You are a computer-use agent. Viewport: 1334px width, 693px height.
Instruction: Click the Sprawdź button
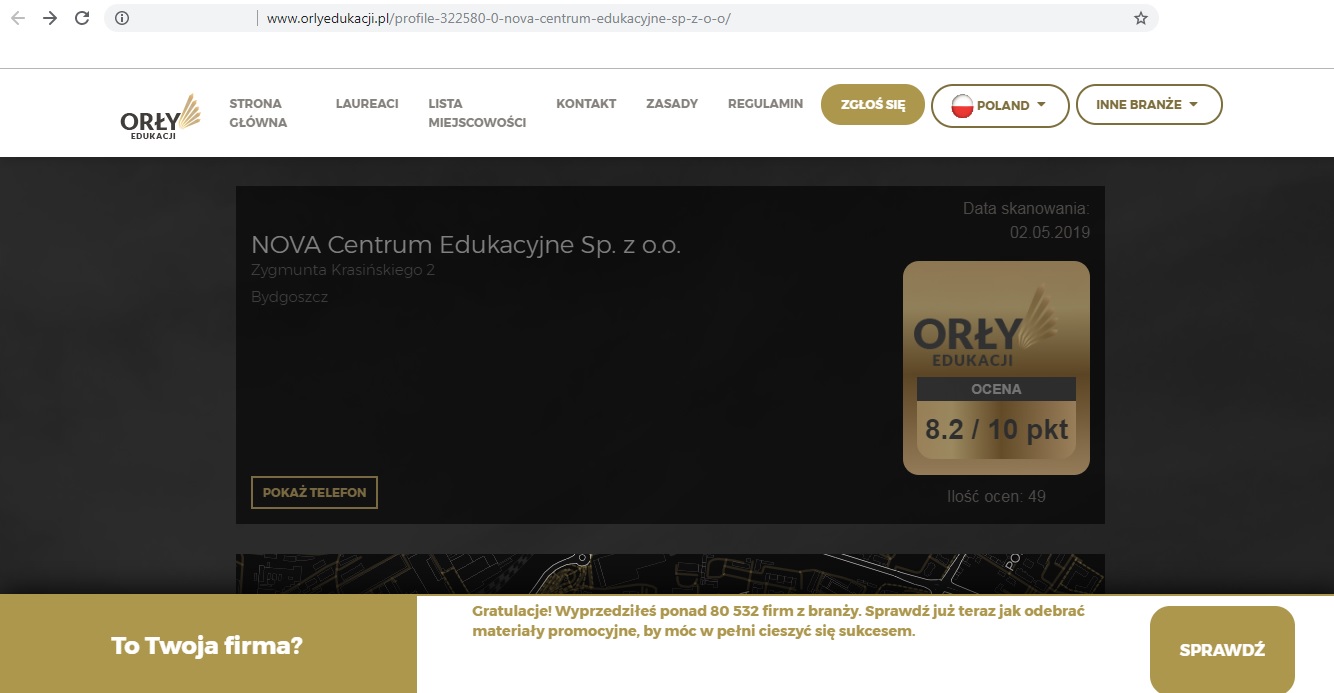[1222, 650]
